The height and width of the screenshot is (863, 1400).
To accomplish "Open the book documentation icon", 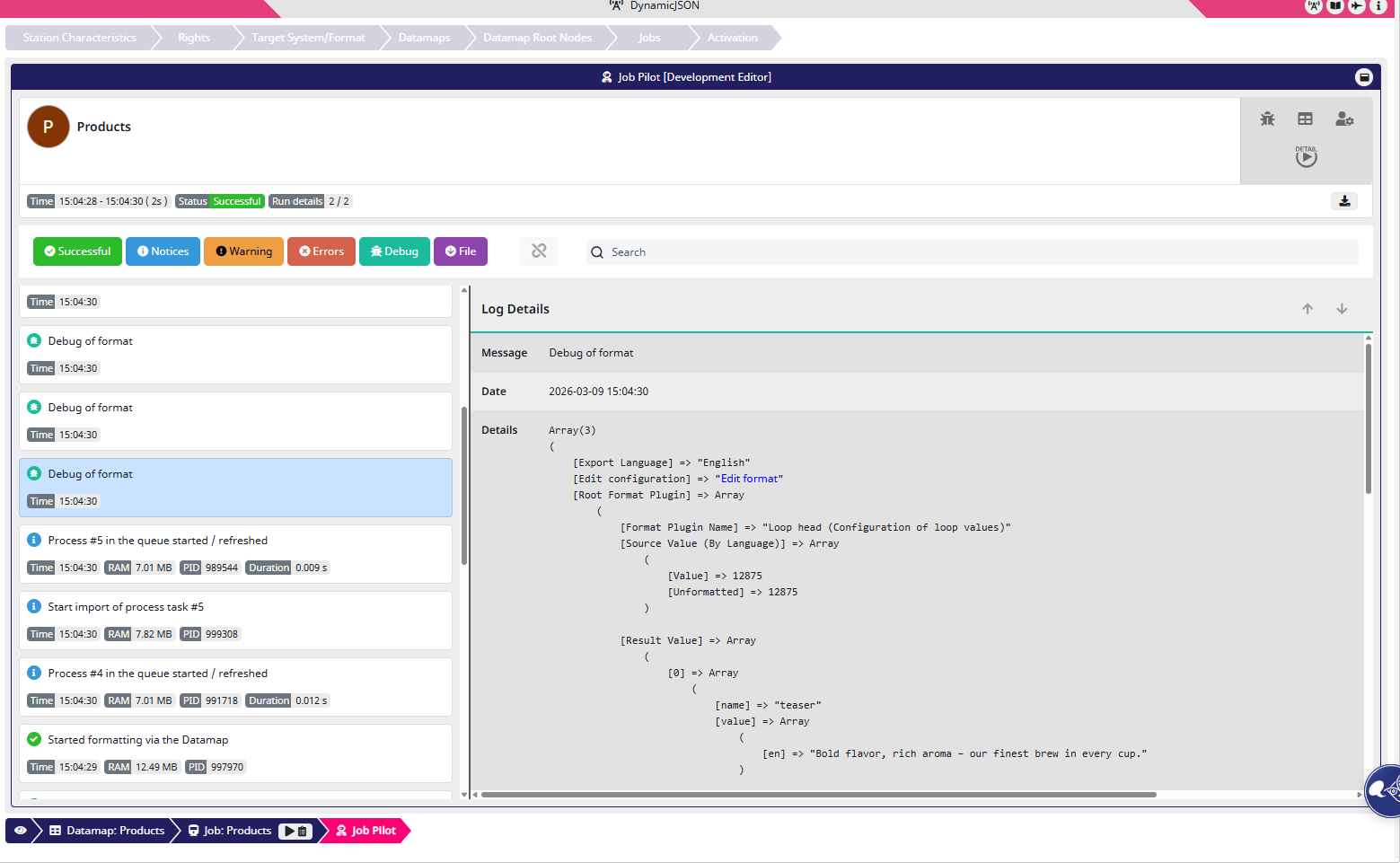I will pos(1335,6).
